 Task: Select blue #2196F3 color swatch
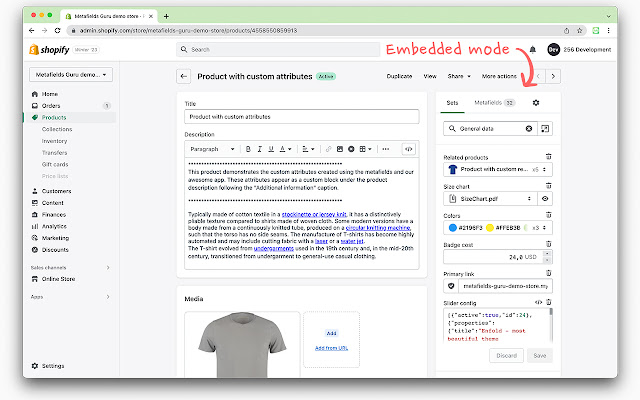(453, 228)
